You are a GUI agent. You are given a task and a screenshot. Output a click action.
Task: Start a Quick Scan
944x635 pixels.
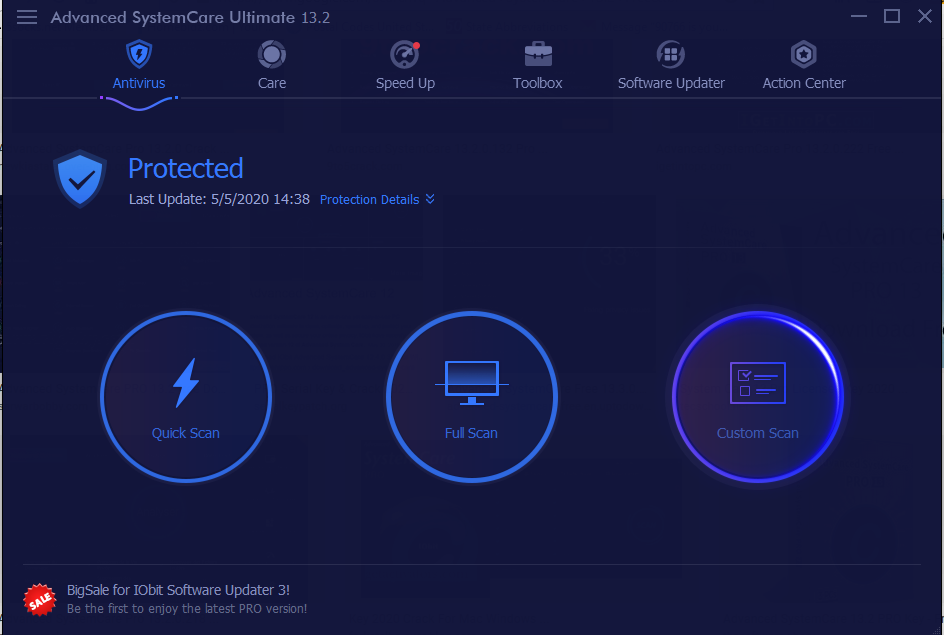(186, 397)
